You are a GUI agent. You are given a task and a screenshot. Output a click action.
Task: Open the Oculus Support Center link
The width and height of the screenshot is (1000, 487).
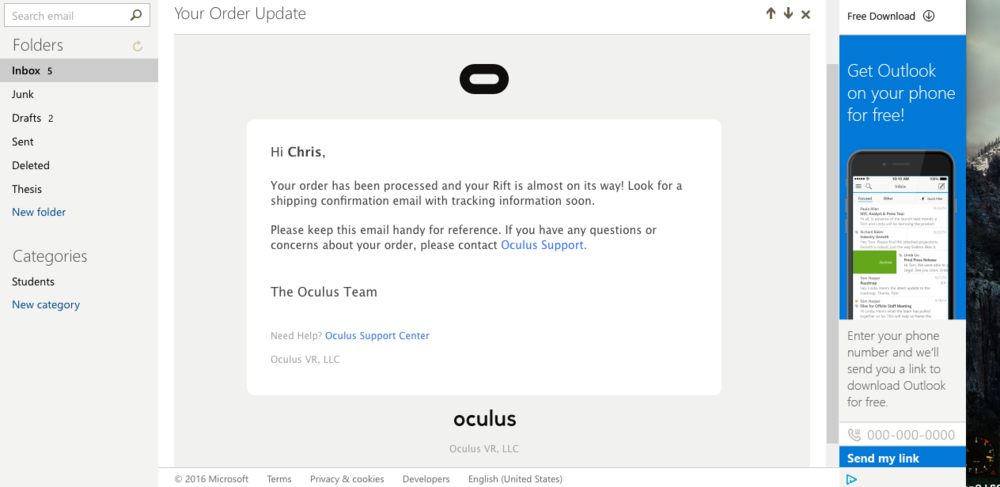(x=377, y=336)
